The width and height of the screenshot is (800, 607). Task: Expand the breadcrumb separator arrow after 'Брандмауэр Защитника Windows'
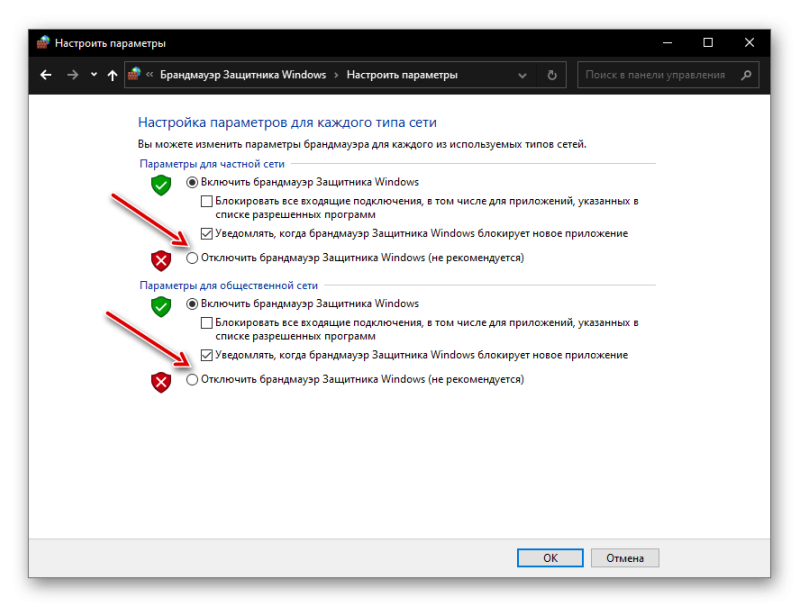336,75
